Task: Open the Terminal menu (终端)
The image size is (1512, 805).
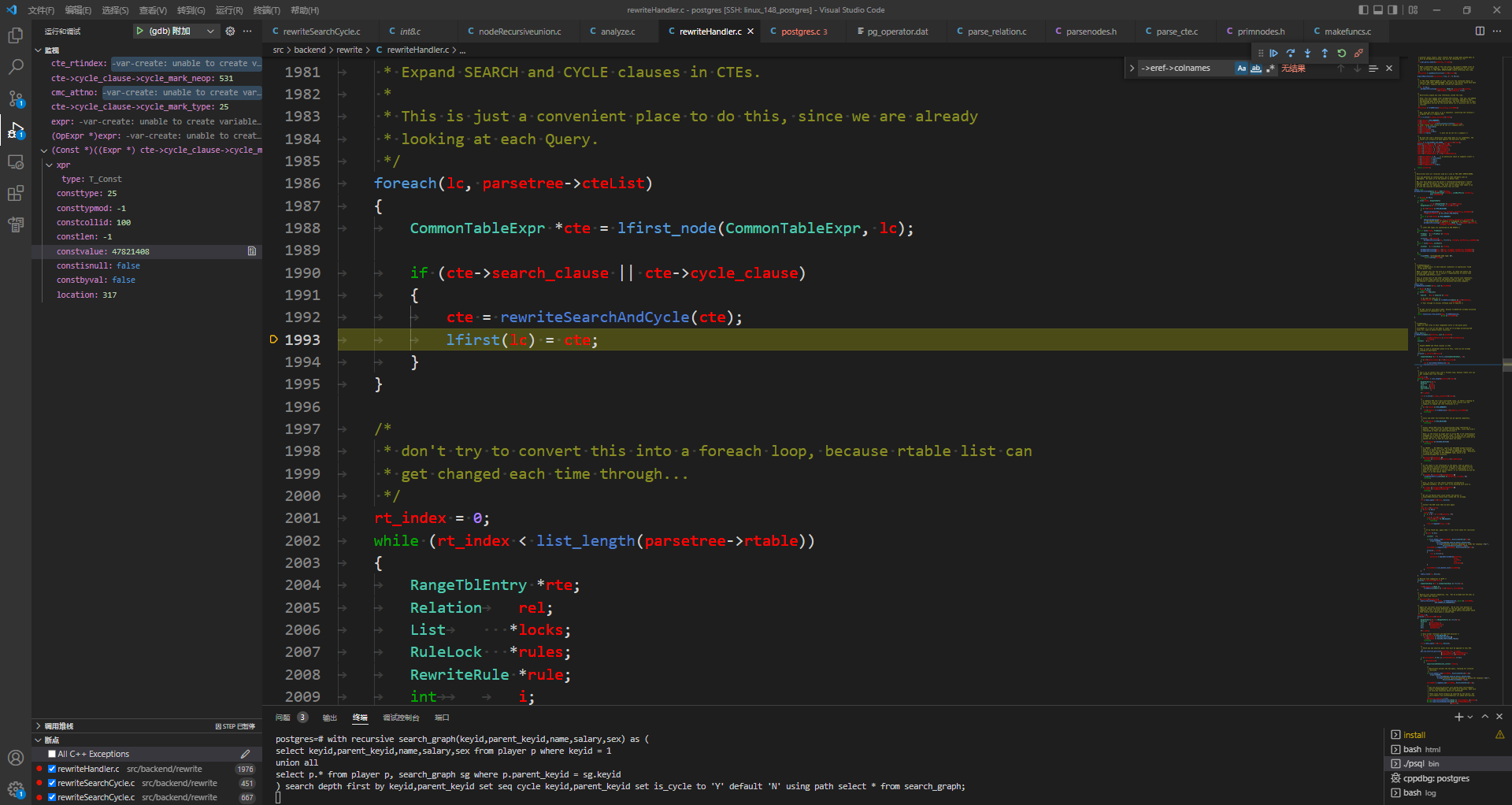Action: point(266,10)
